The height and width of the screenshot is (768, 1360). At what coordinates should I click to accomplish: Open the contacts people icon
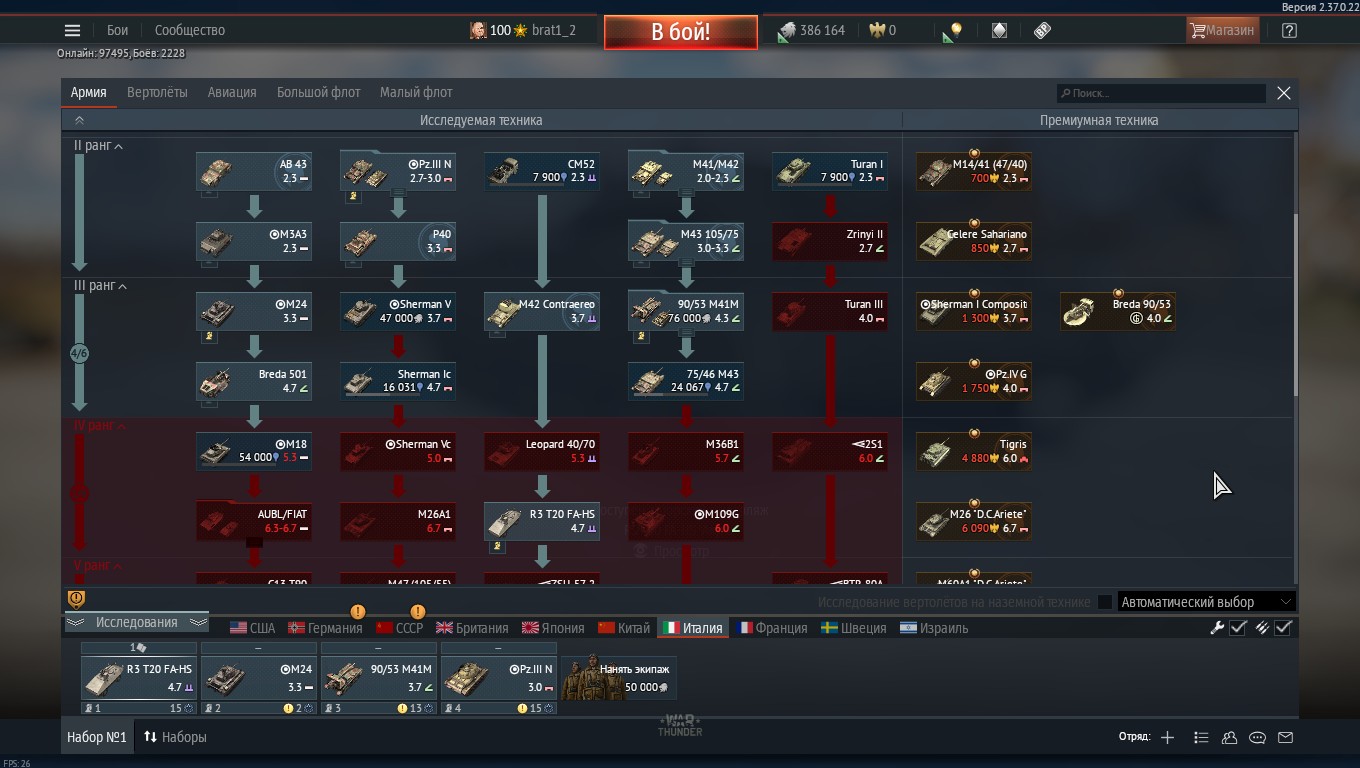[1229, 737]
